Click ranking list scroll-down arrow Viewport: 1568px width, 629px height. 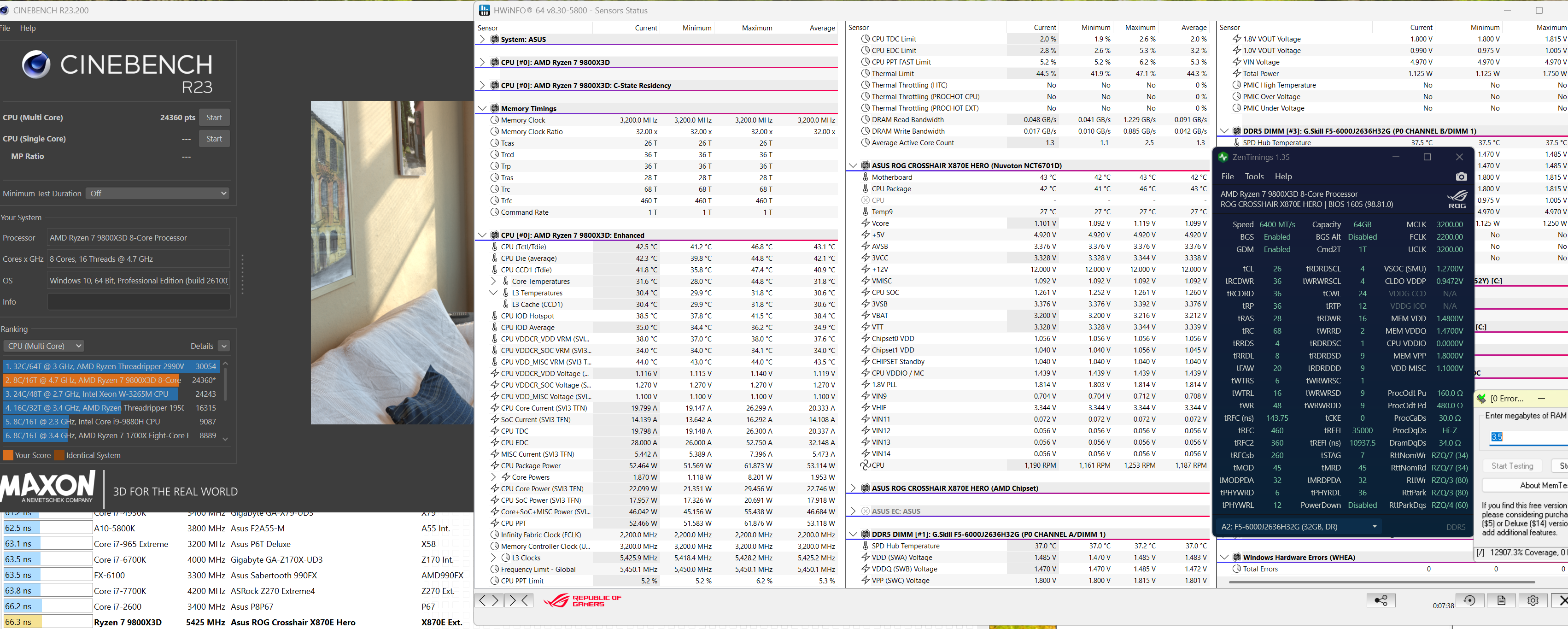click(x=225, y=438)
